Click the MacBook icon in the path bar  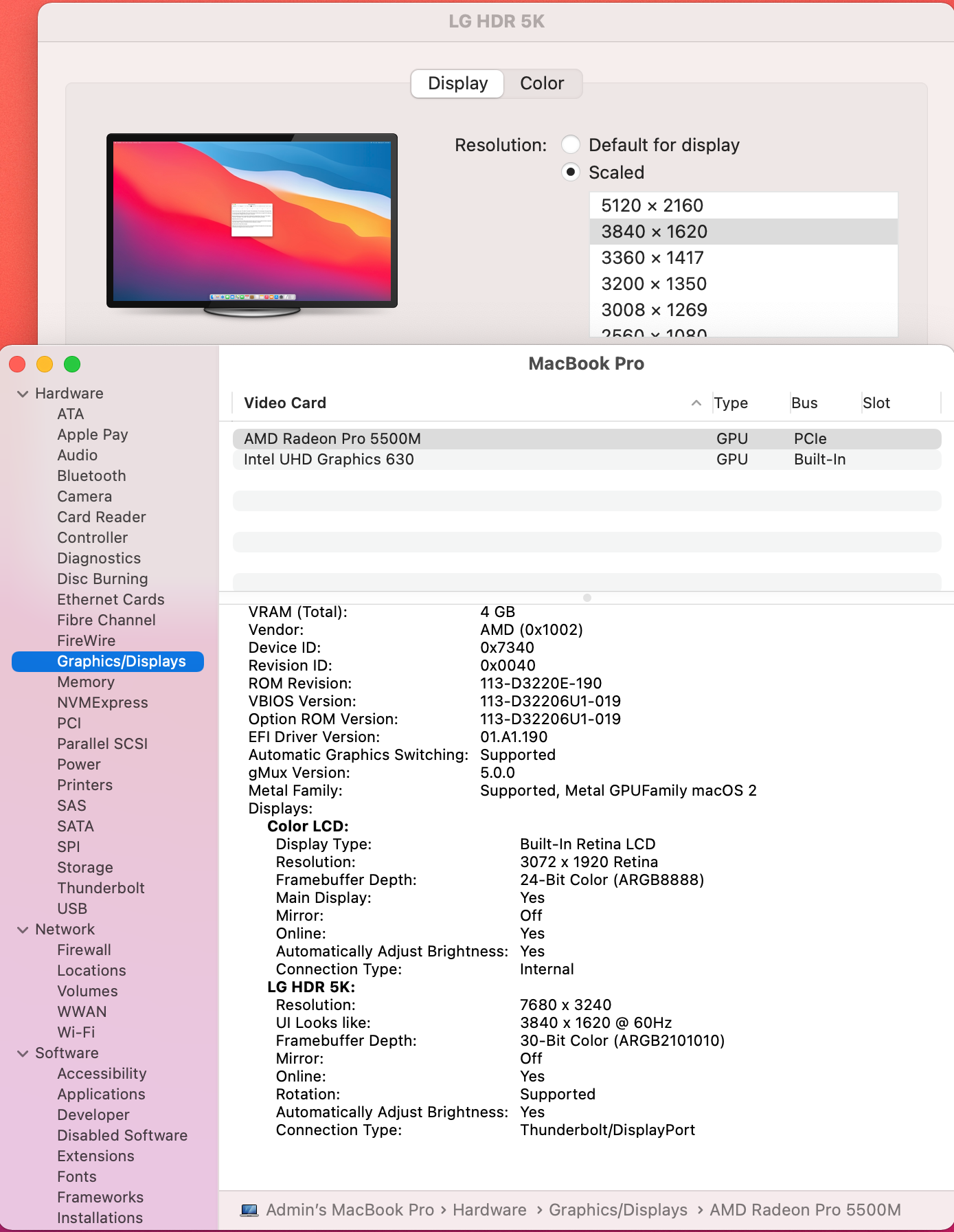point(249,1210)
